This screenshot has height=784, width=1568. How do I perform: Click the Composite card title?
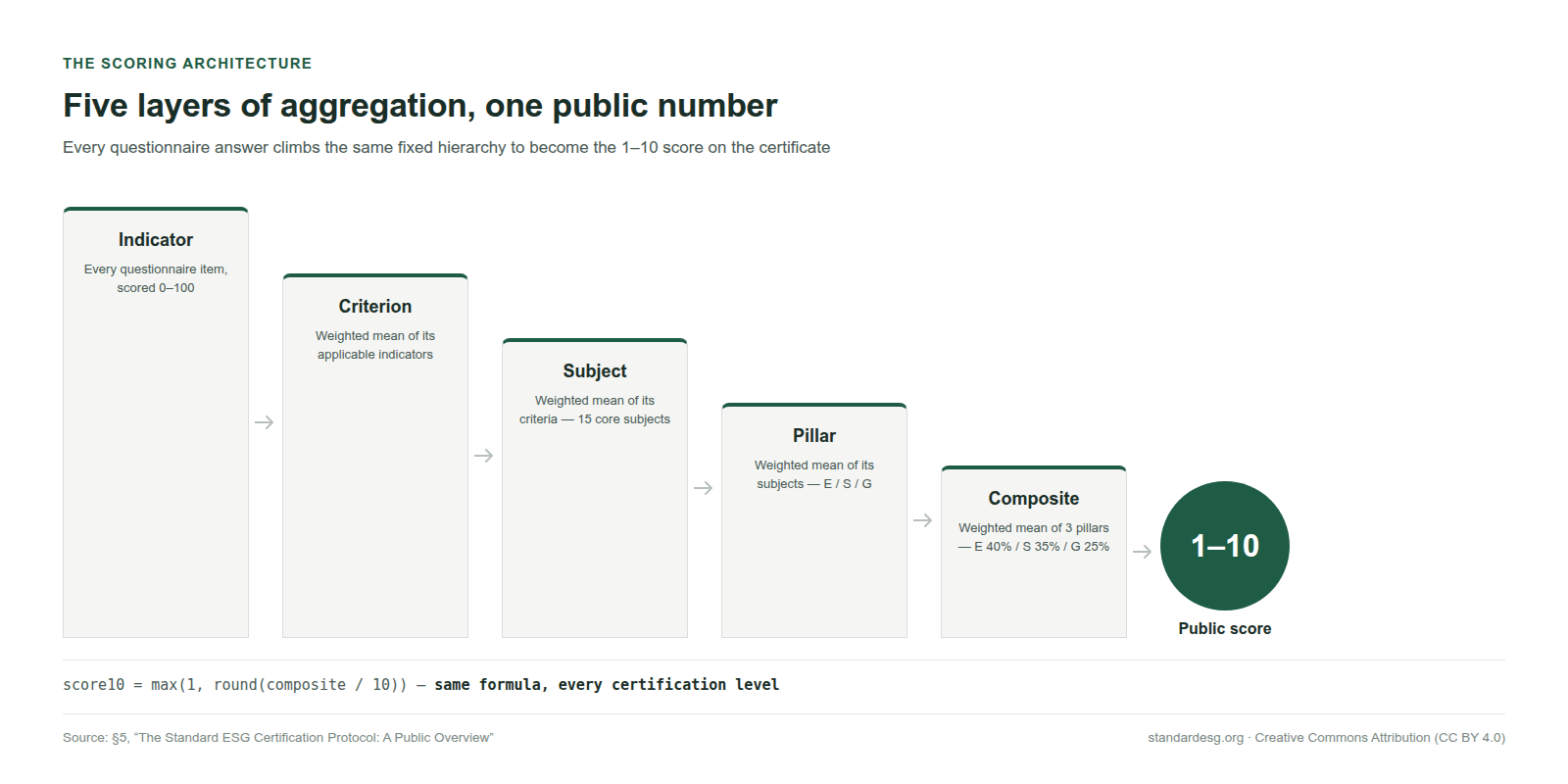[1034, 499]
